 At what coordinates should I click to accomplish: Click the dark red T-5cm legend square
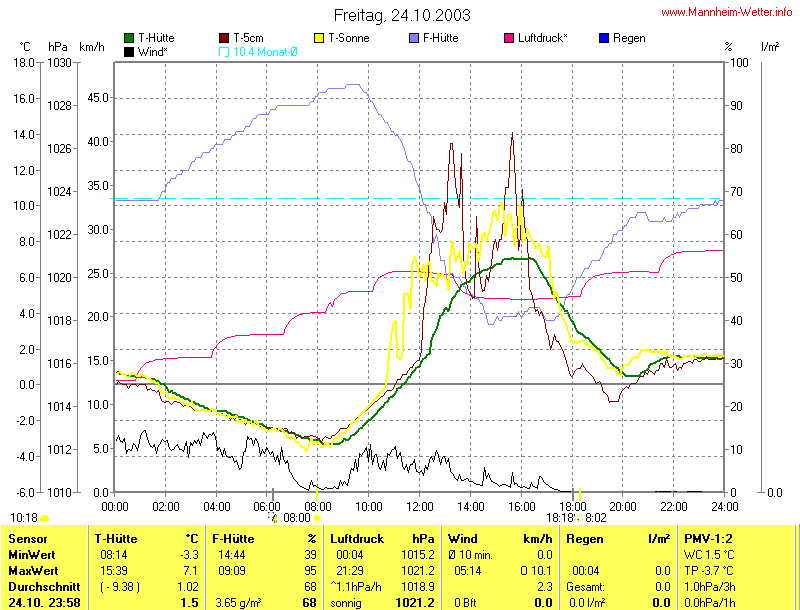coord(224,38)
